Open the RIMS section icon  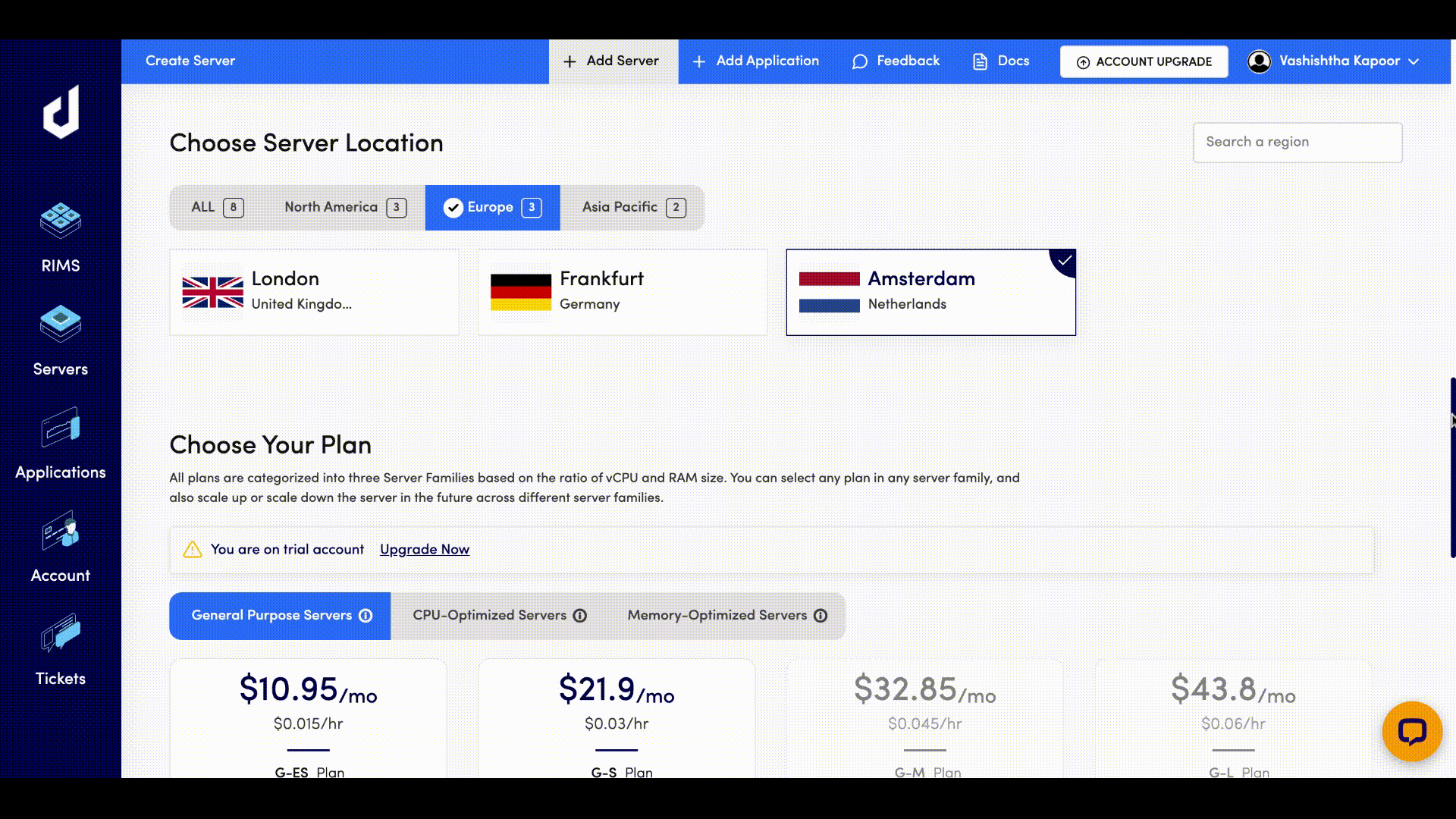pos(61,221)
